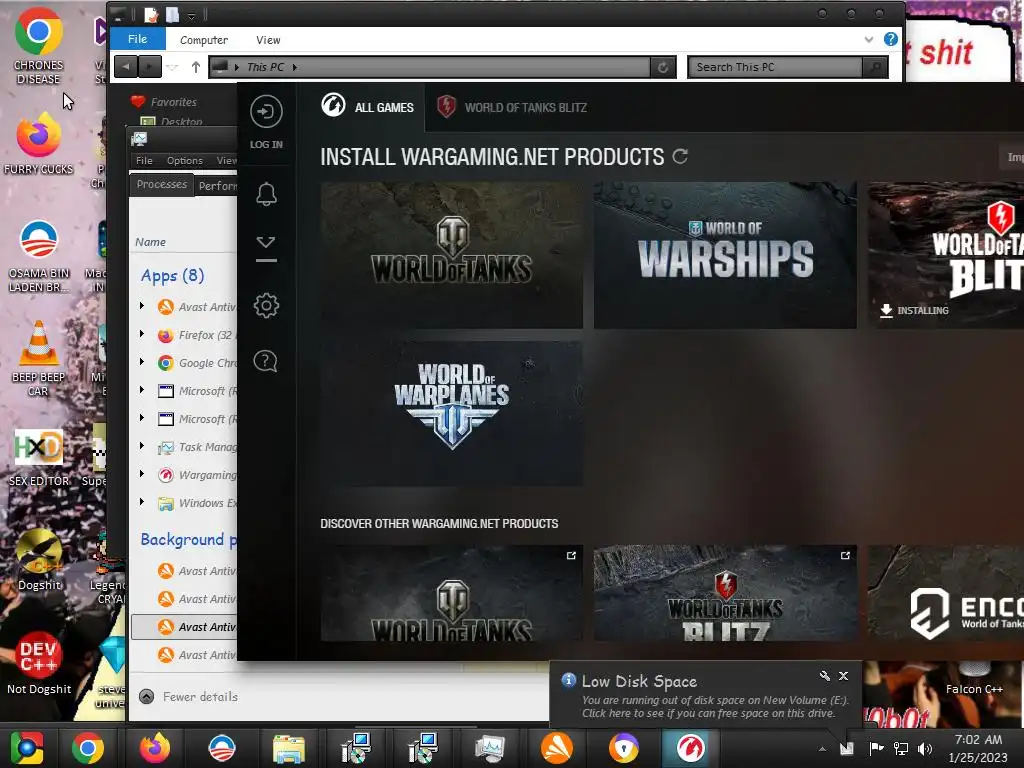
Task: Open Not Dogshit Dev C++ desktop shortcut
Action: coord(39,663)
